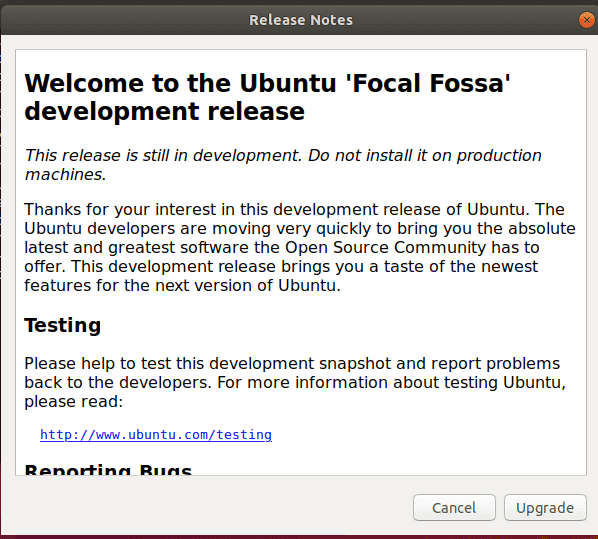Click the 'Ubuntu developers are moving' text line
Screen dimensions: 598x539
click(x=300, y=228)
